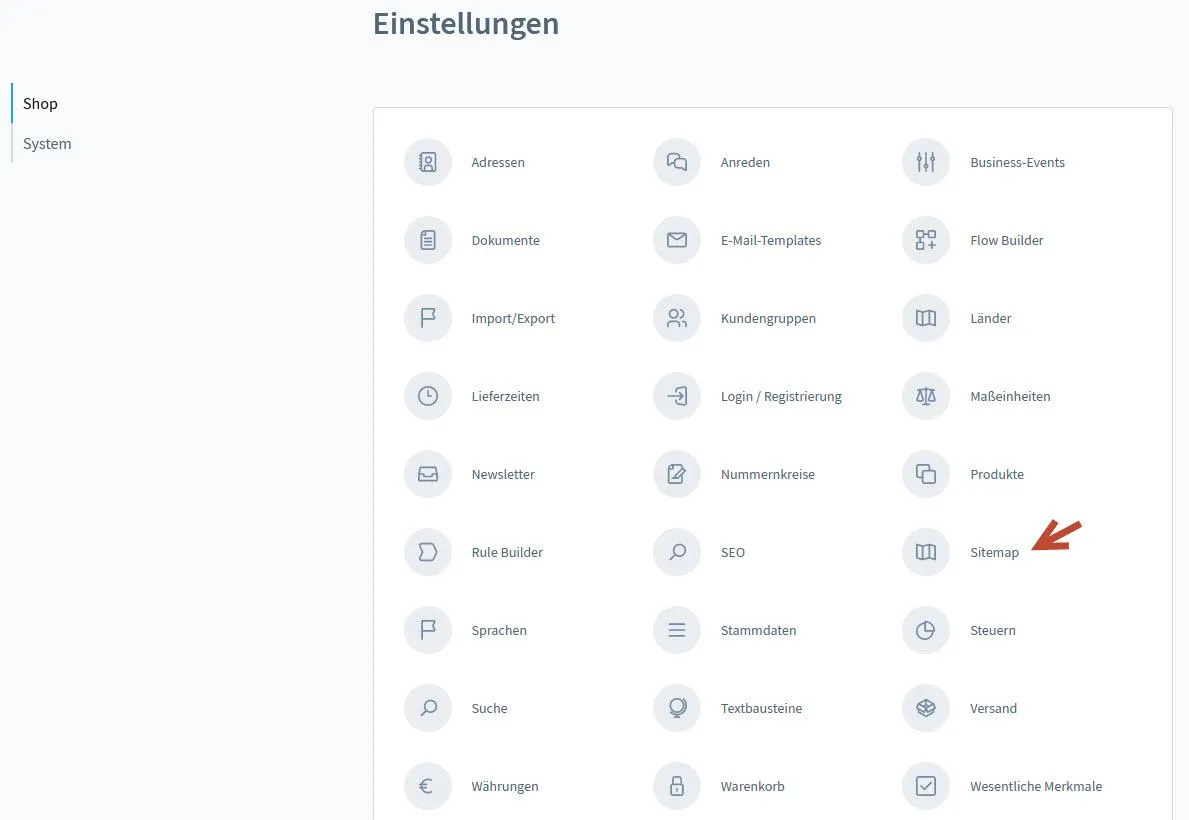Go to Länder settings label

(991, 319)
